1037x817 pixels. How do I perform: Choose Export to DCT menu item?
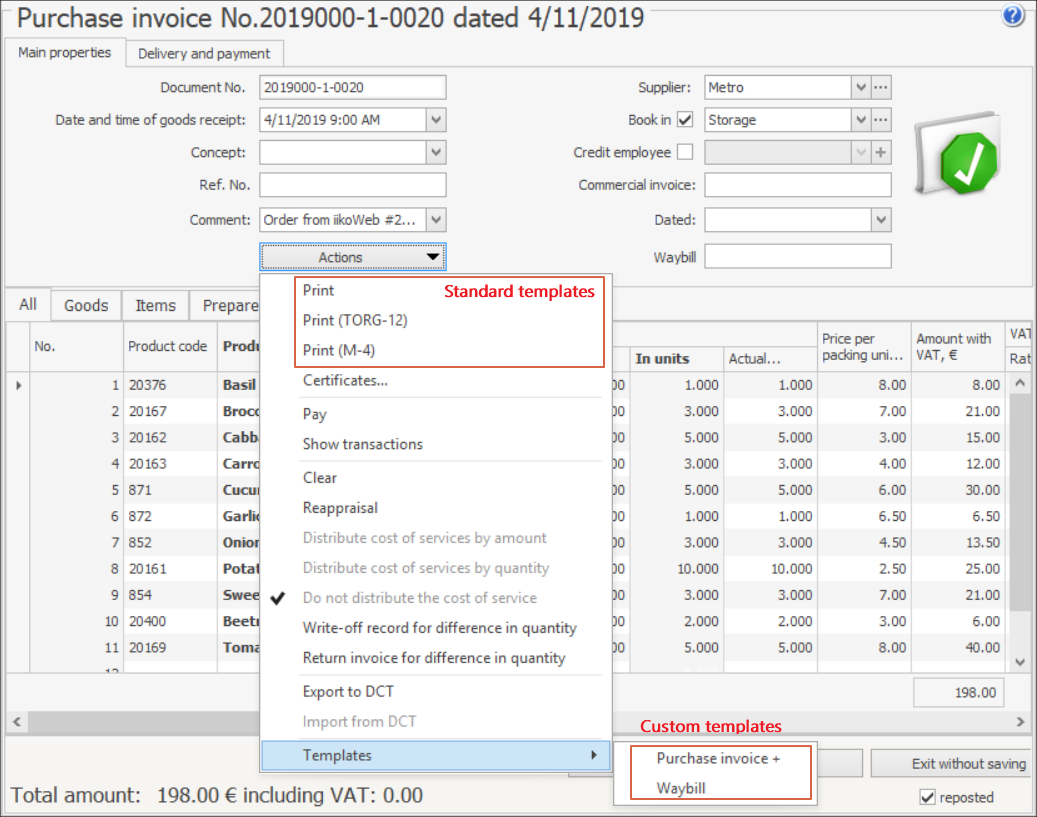[x=348, y=692]
